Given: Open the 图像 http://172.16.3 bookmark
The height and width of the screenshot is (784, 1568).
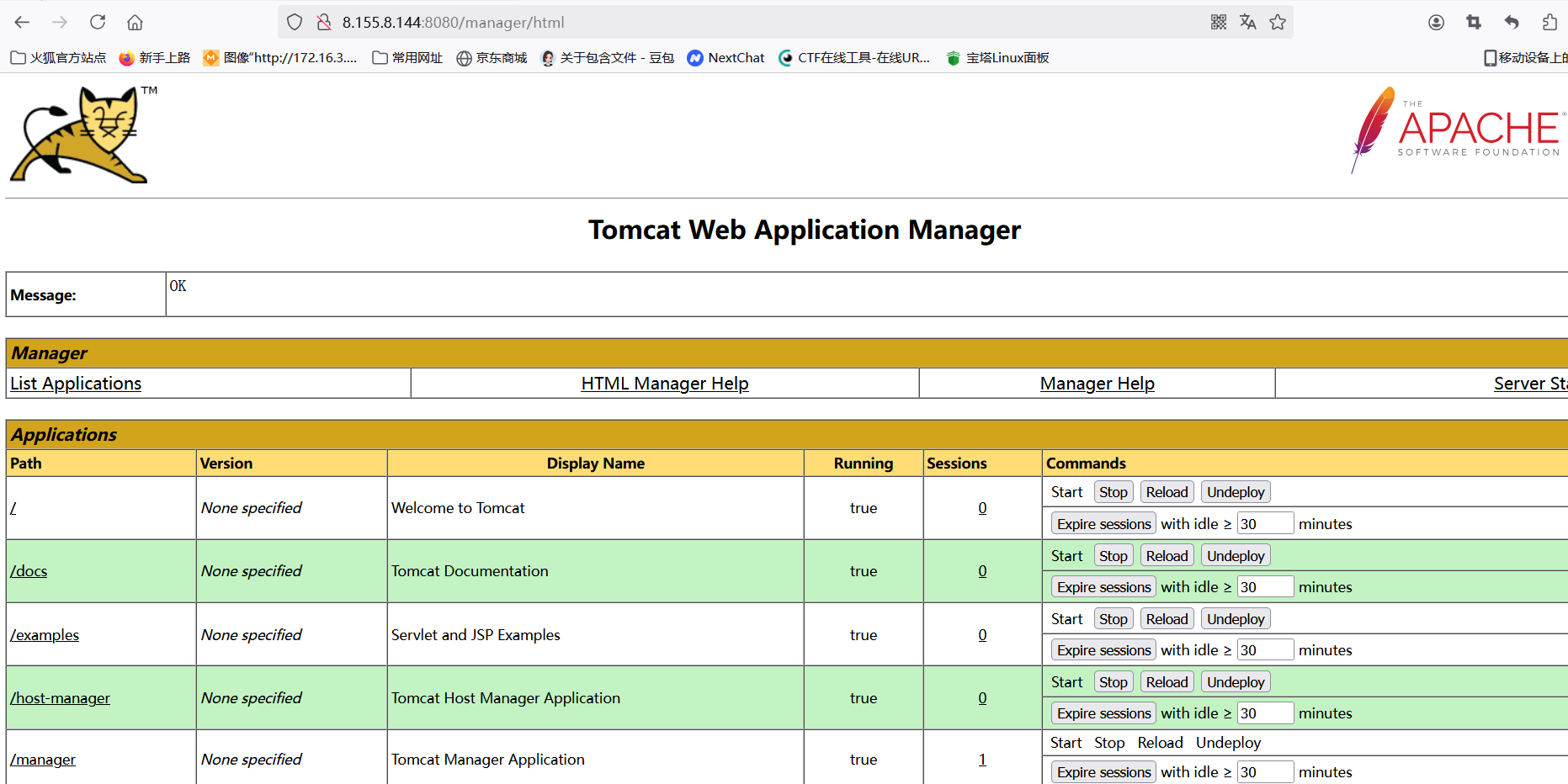Looking at the screenshot, I should [x=280, y=58].
